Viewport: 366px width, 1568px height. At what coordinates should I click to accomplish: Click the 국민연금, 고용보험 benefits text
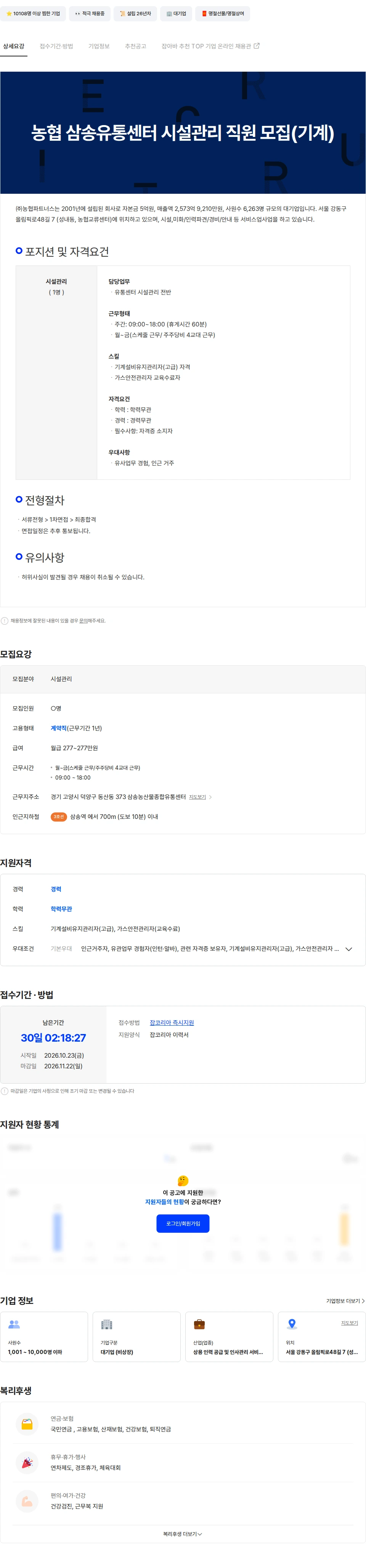pos(111,1429)
